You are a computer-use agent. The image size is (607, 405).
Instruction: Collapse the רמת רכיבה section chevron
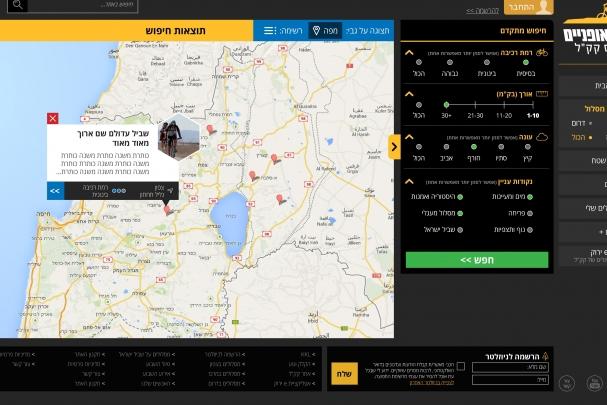(x=409, y=53)
